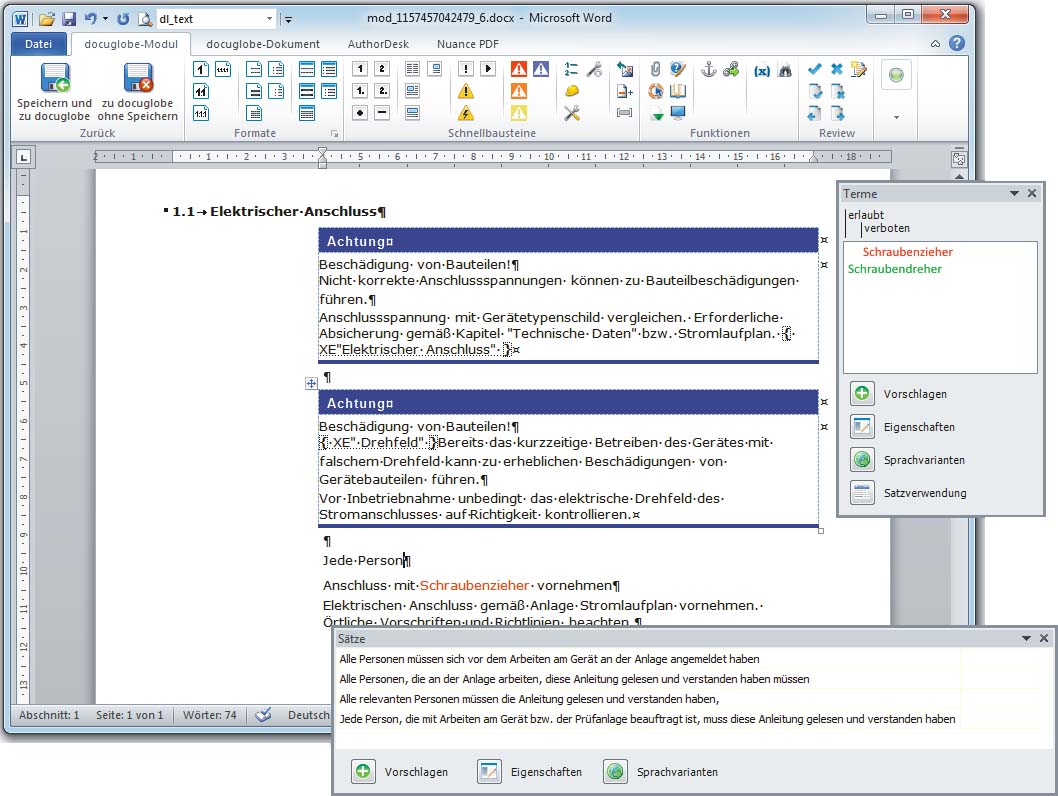Click the paperclip attachment icon
This screenshot has width=1058, height=796.
[656, 70]
